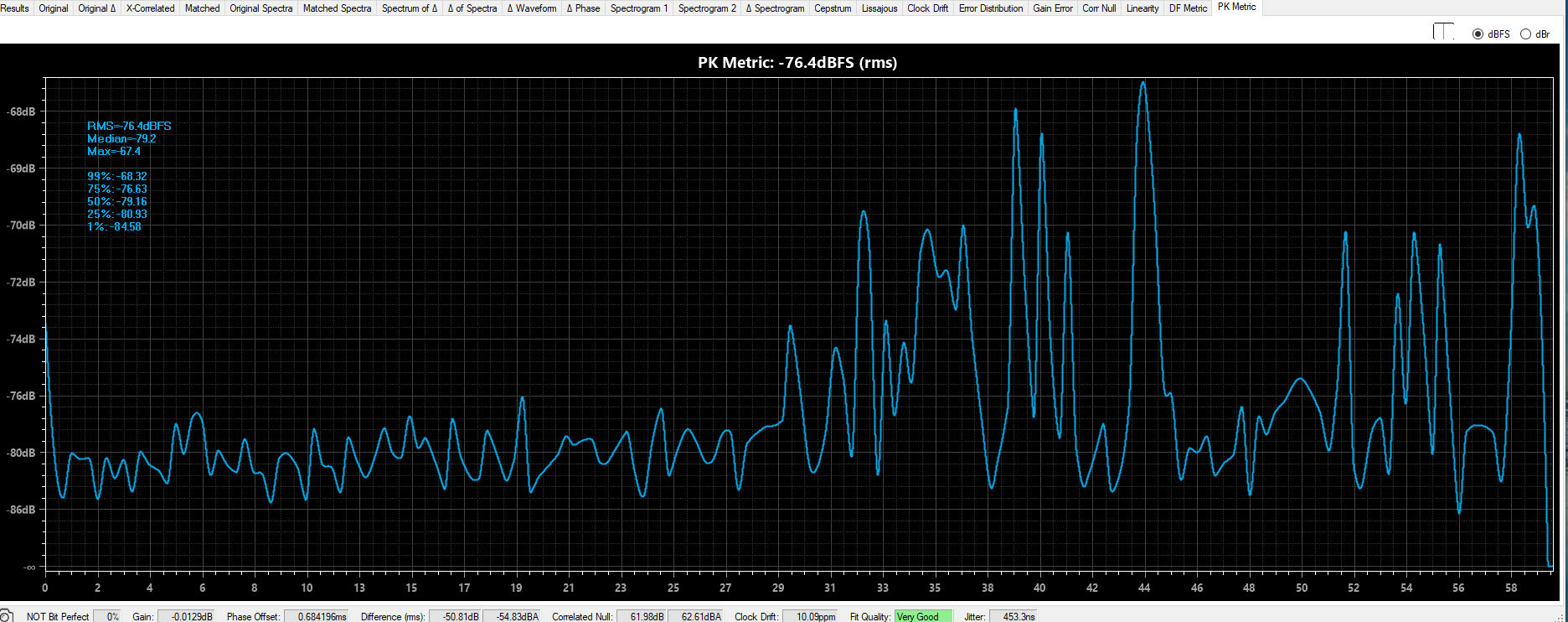Open the DF Metric tab

point(1189,8)
